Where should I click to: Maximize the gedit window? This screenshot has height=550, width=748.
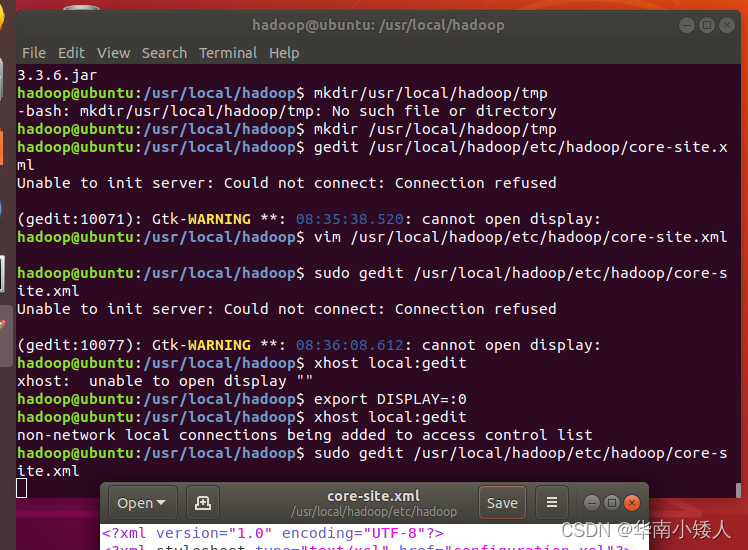pyautogui.click(x=612, y=503)
